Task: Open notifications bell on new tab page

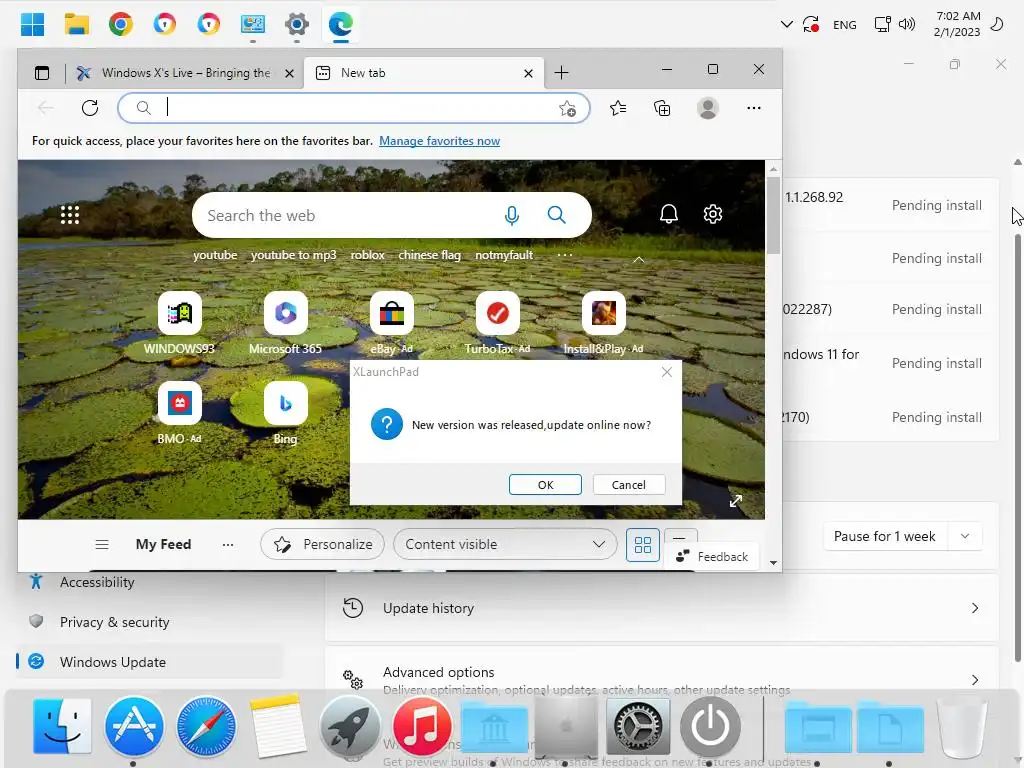Action: 669,214
